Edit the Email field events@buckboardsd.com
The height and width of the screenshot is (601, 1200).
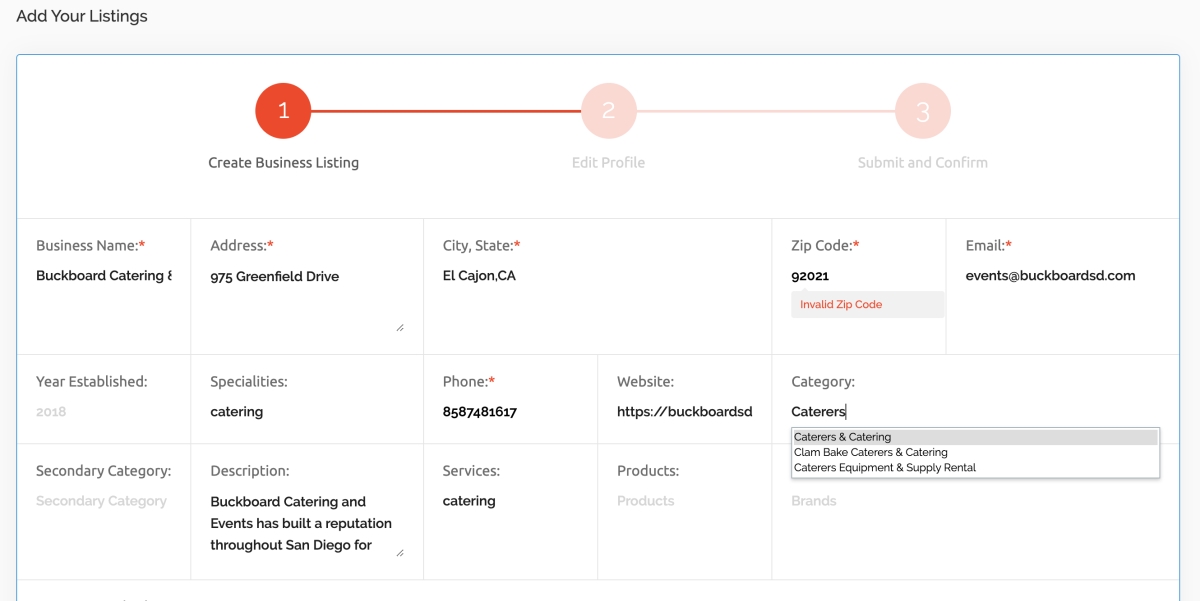coord(1062,276)
